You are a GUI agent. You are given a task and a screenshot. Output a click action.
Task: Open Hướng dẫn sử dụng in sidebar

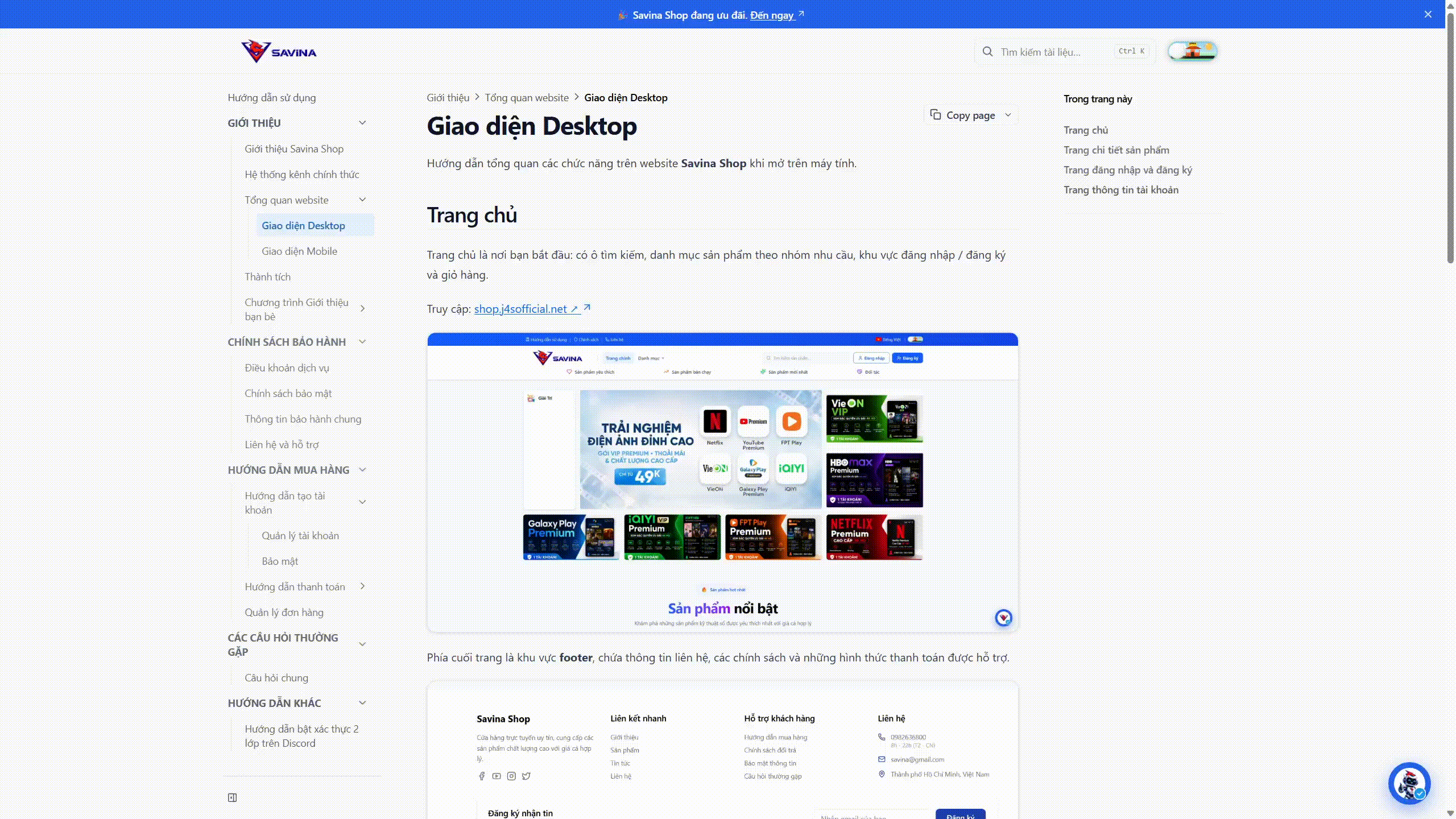272,97
